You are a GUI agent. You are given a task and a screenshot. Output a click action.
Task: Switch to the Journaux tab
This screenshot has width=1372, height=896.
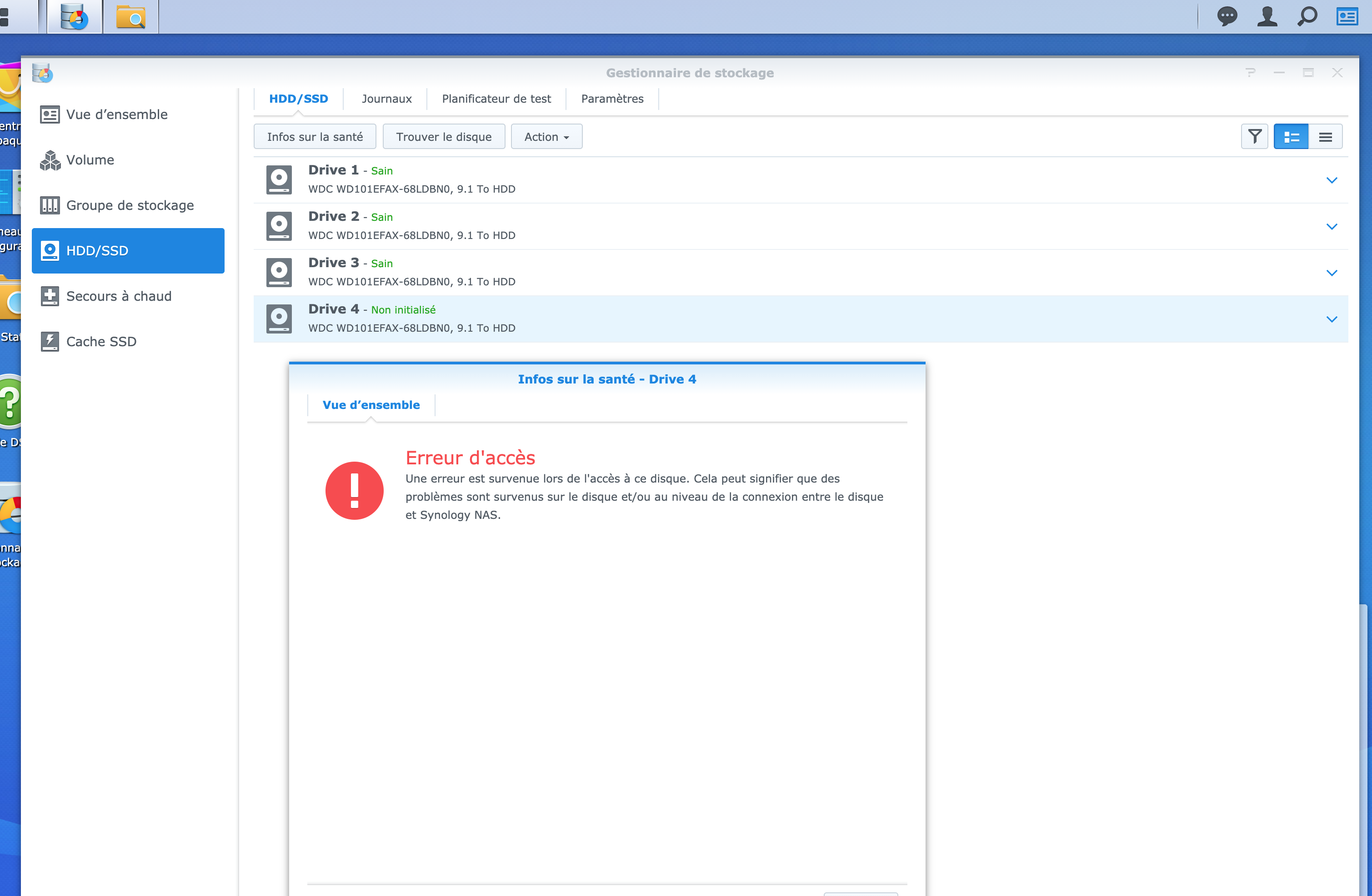[x=386, y=99]
